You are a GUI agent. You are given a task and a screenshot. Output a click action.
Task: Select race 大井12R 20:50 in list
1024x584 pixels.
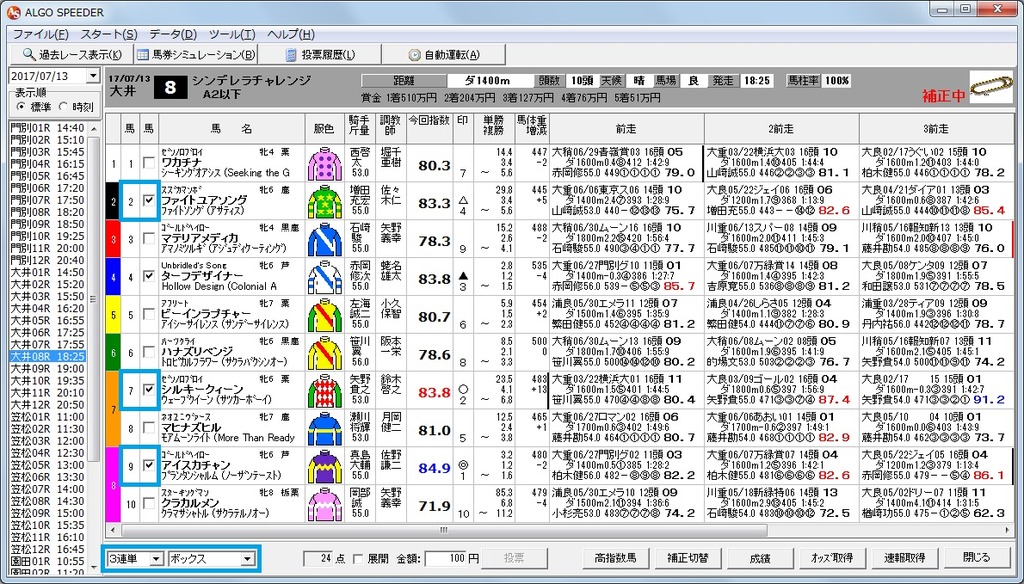(48, 405)
